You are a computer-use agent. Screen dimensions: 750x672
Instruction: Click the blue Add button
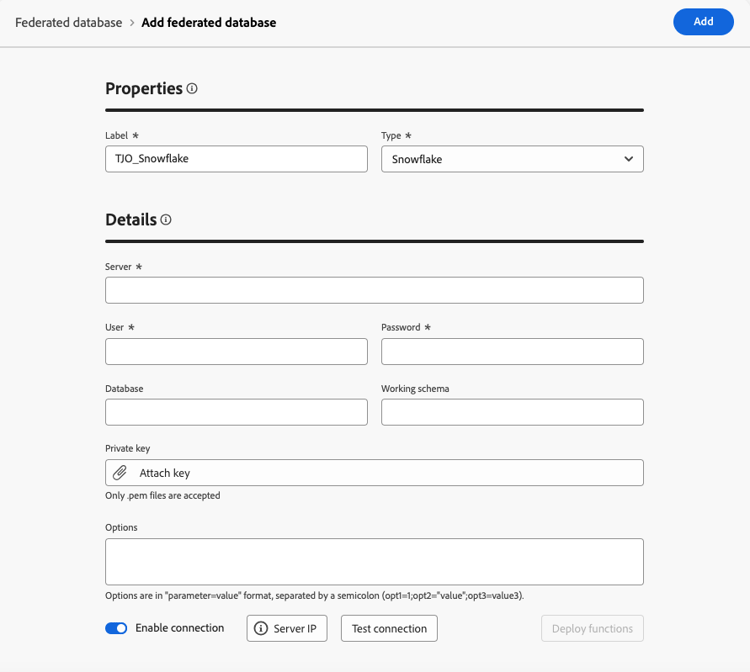point(703,22)
